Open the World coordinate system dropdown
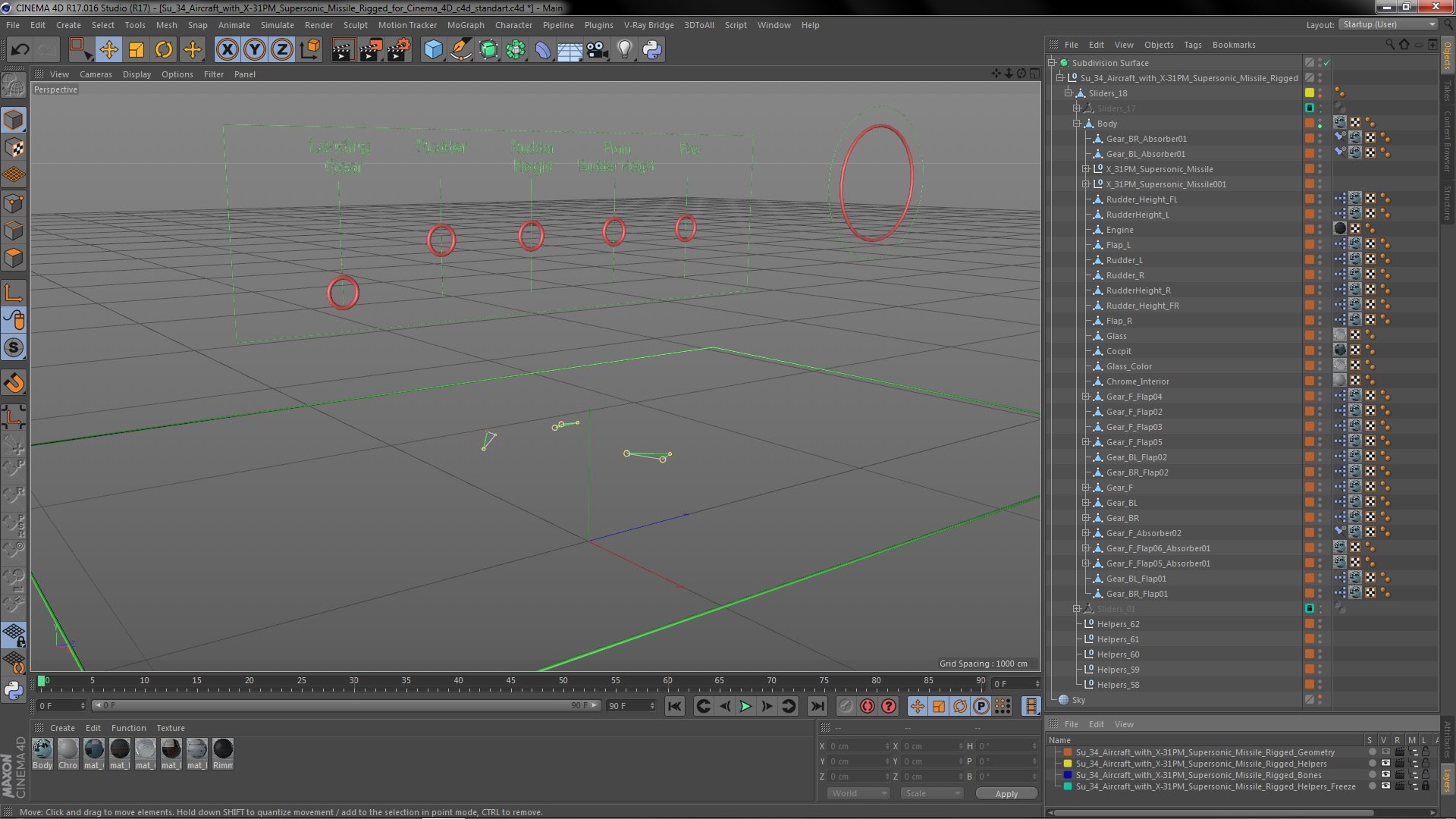Screen dimensions: 1456x819 858,793
